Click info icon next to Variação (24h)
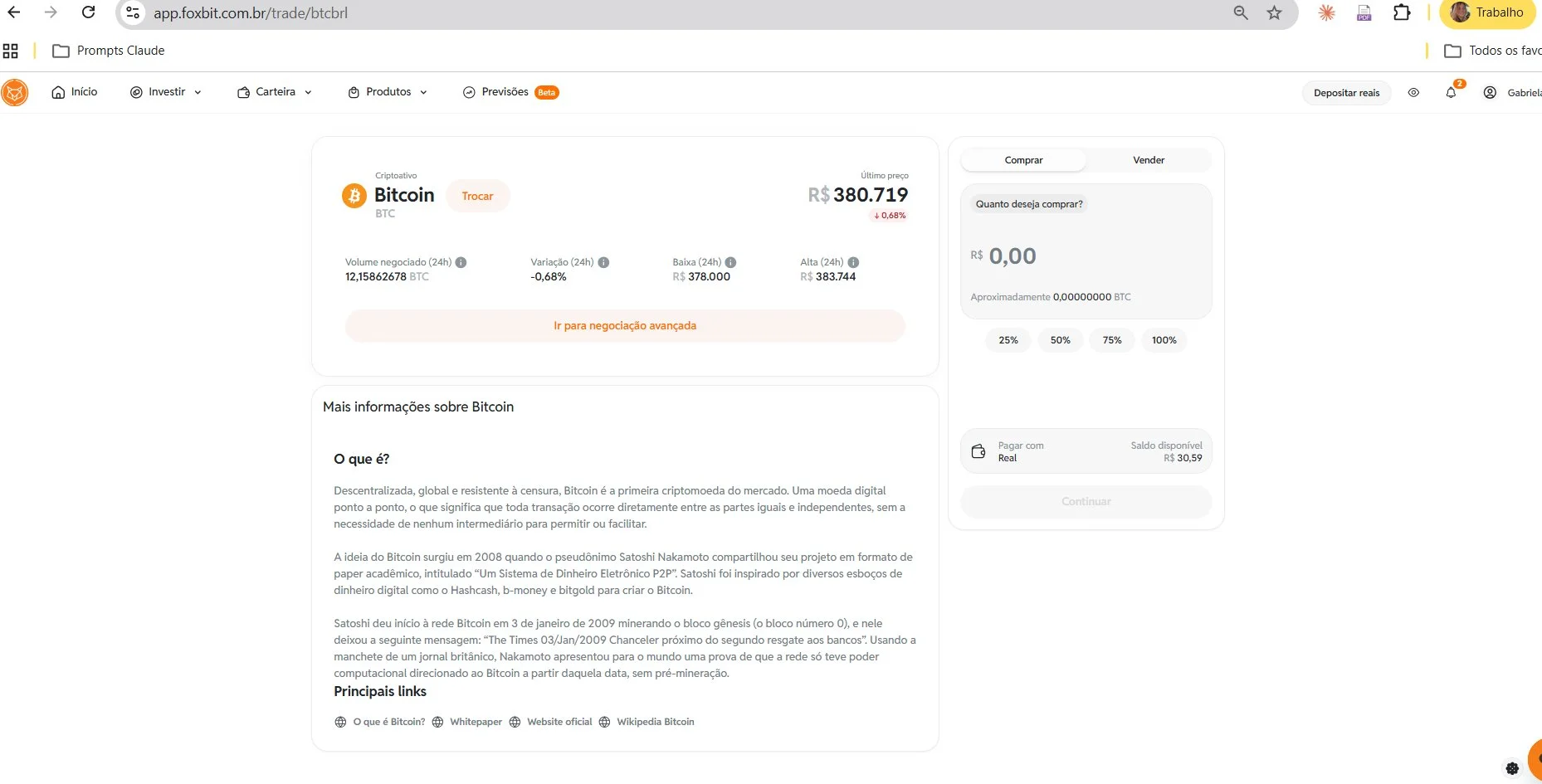The height and width of the screenshot is (784, 1542). (603, 262)
